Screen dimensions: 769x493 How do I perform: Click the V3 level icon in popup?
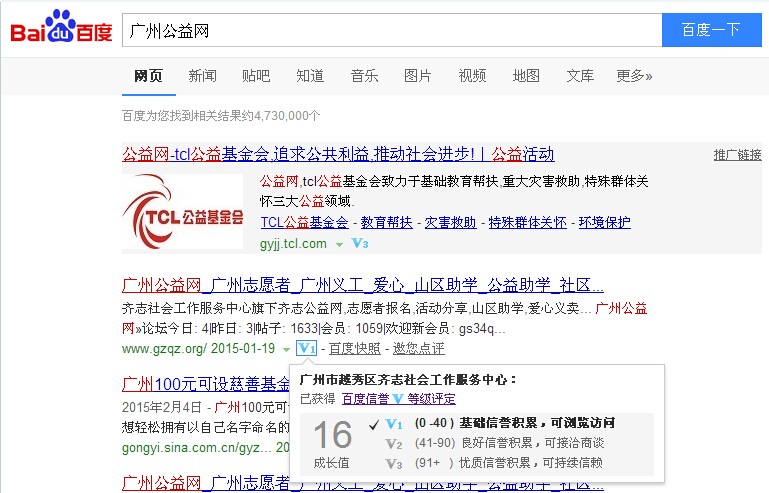click(394, 464)
